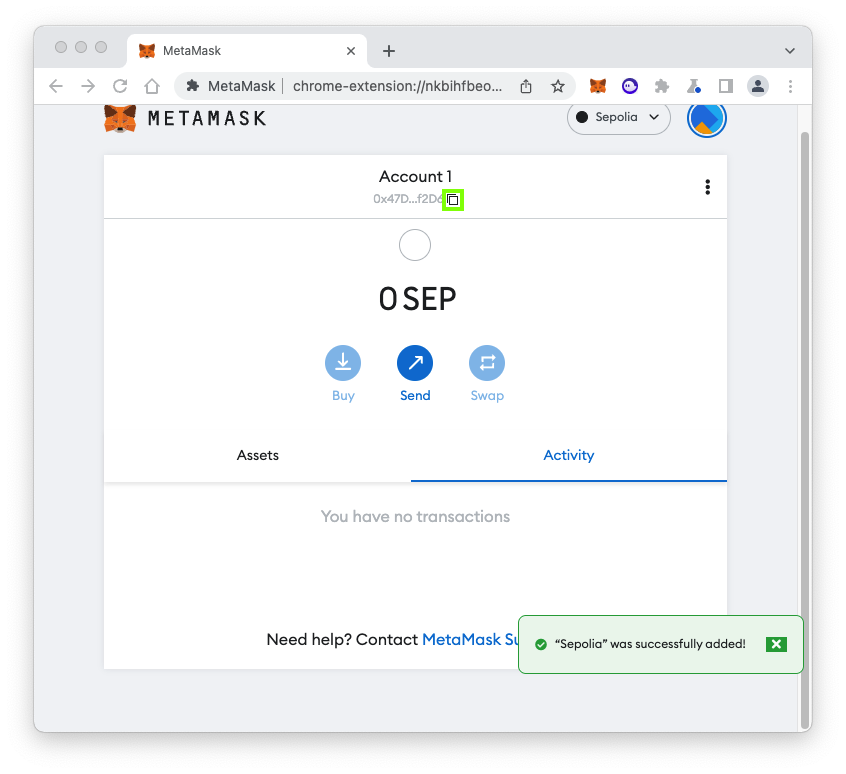Viewport: 846px width, 774px height.
Task: Share this page from the address bar
Action: click(x=526, y=86)
